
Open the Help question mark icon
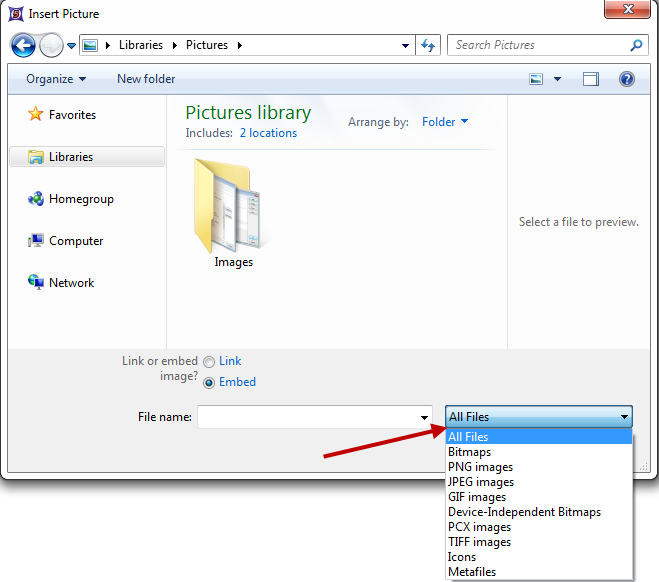(x=627, y=79)
